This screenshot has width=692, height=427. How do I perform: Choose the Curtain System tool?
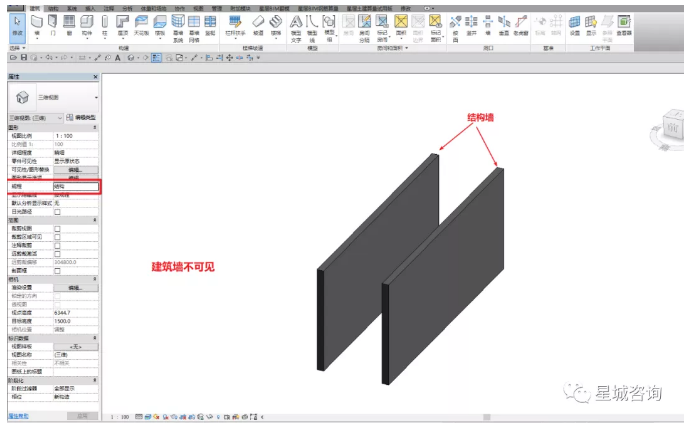click(x=178, y=28)
